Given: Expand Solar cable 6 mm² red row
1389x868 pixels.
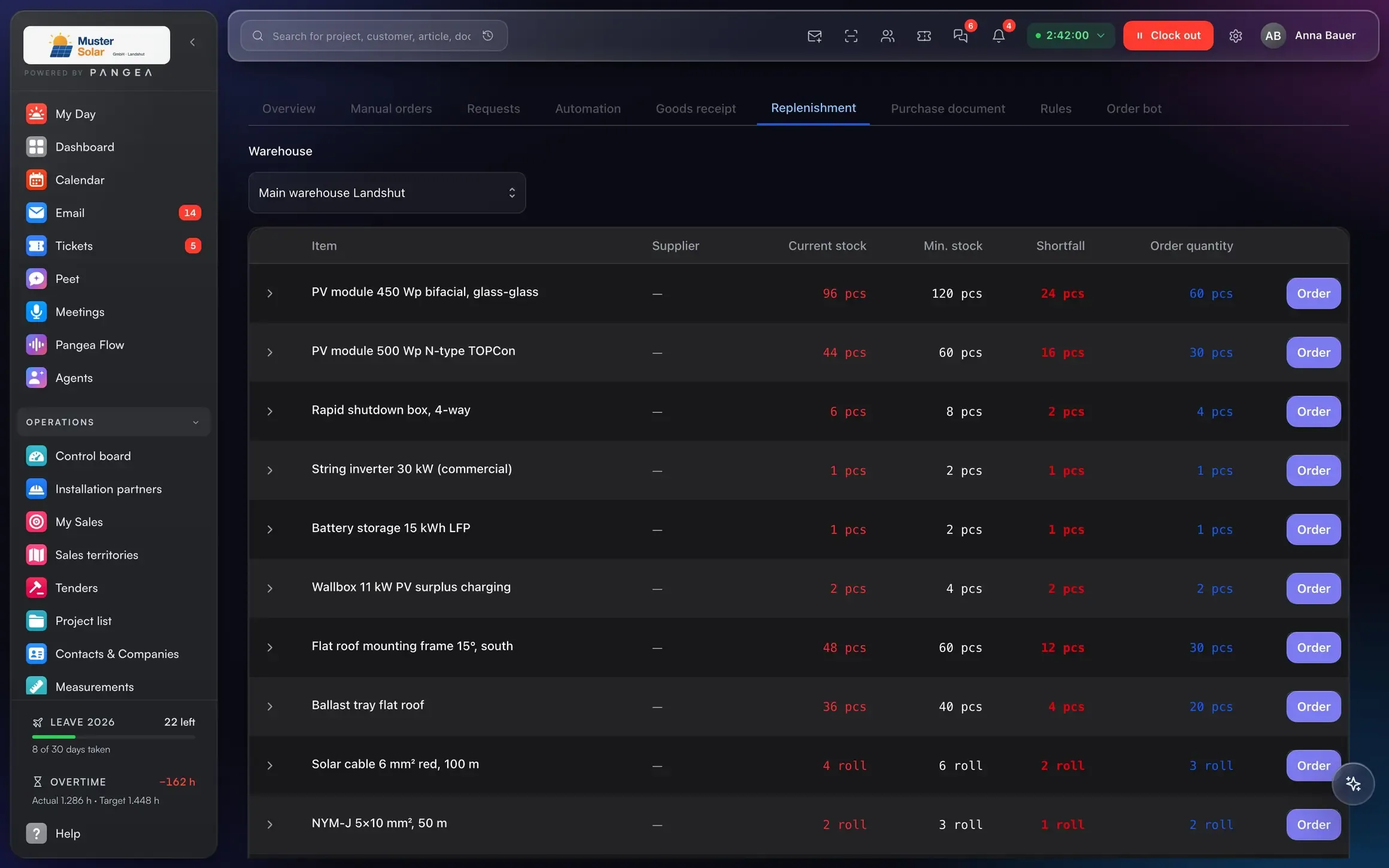Looking at the screenshot, I should coord(269,766).
